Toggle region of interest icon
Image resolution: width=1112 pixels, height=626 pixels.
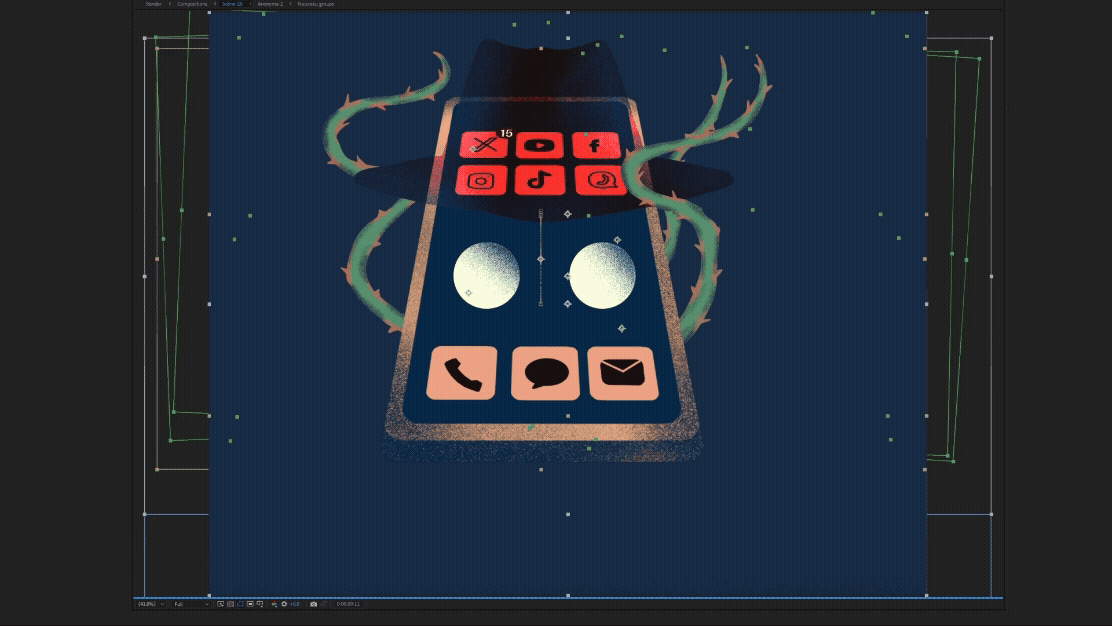click(x=250, y=604)
